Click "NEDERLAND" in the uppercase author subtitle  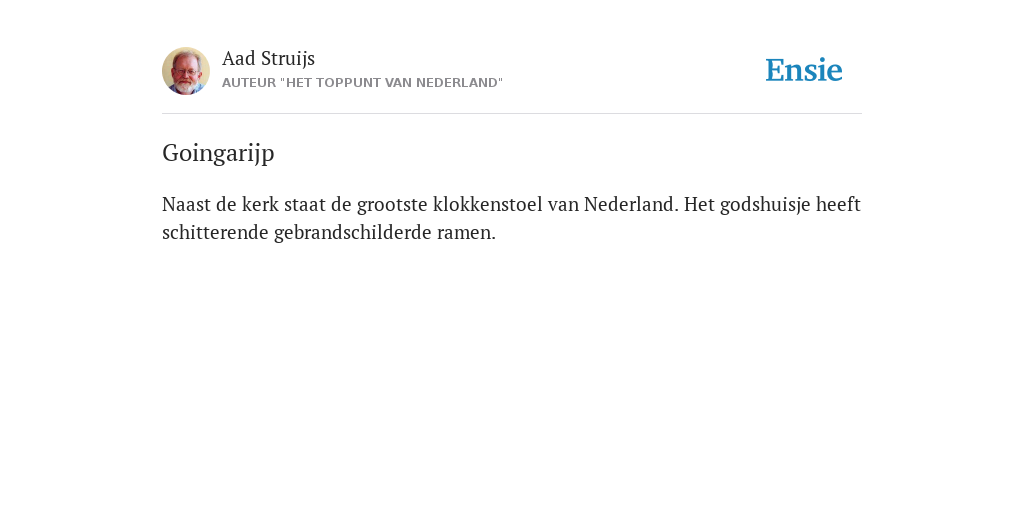pos(457,83)
